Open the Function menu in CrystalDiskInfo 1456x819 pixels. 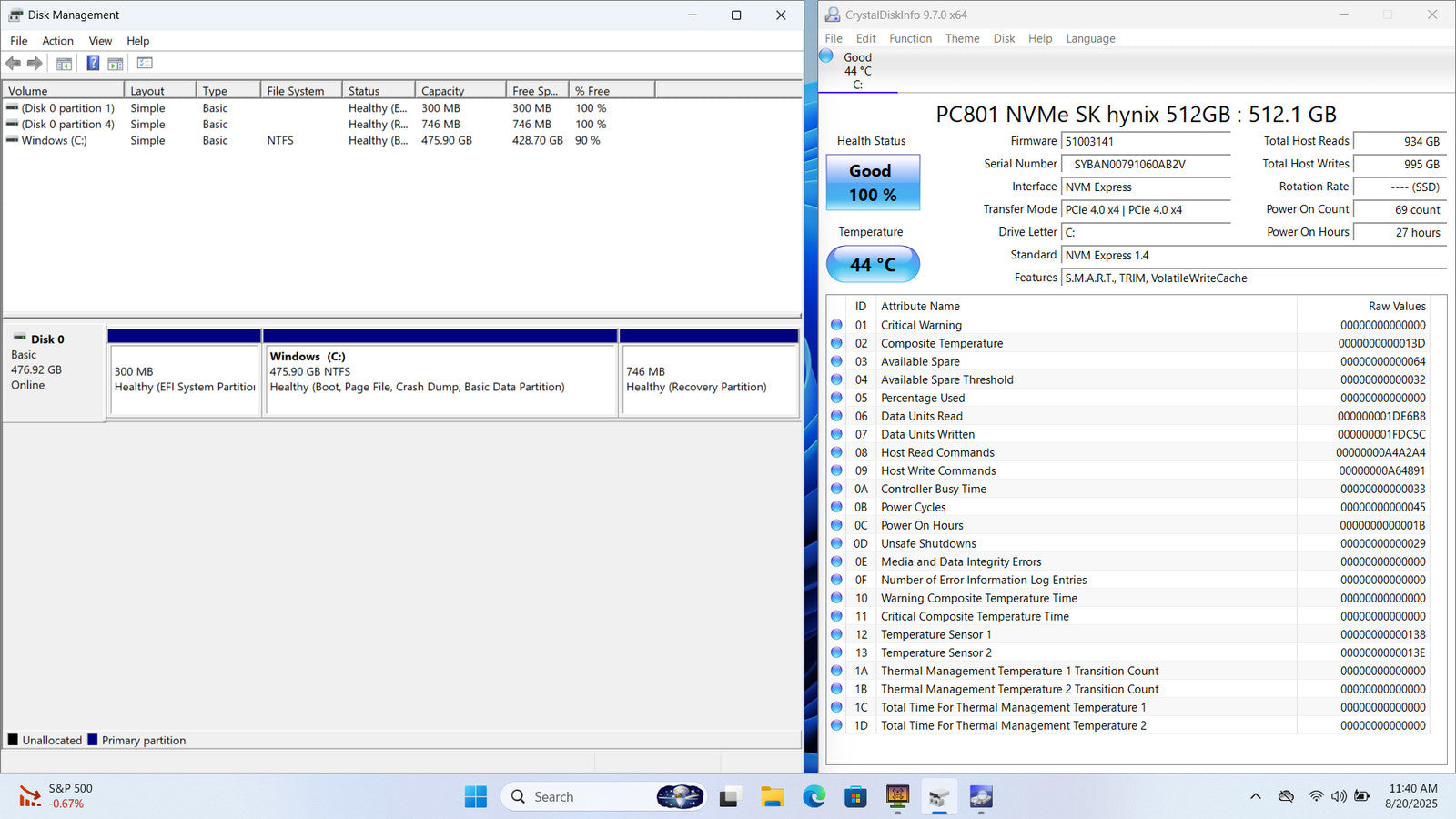pos(910,38)
